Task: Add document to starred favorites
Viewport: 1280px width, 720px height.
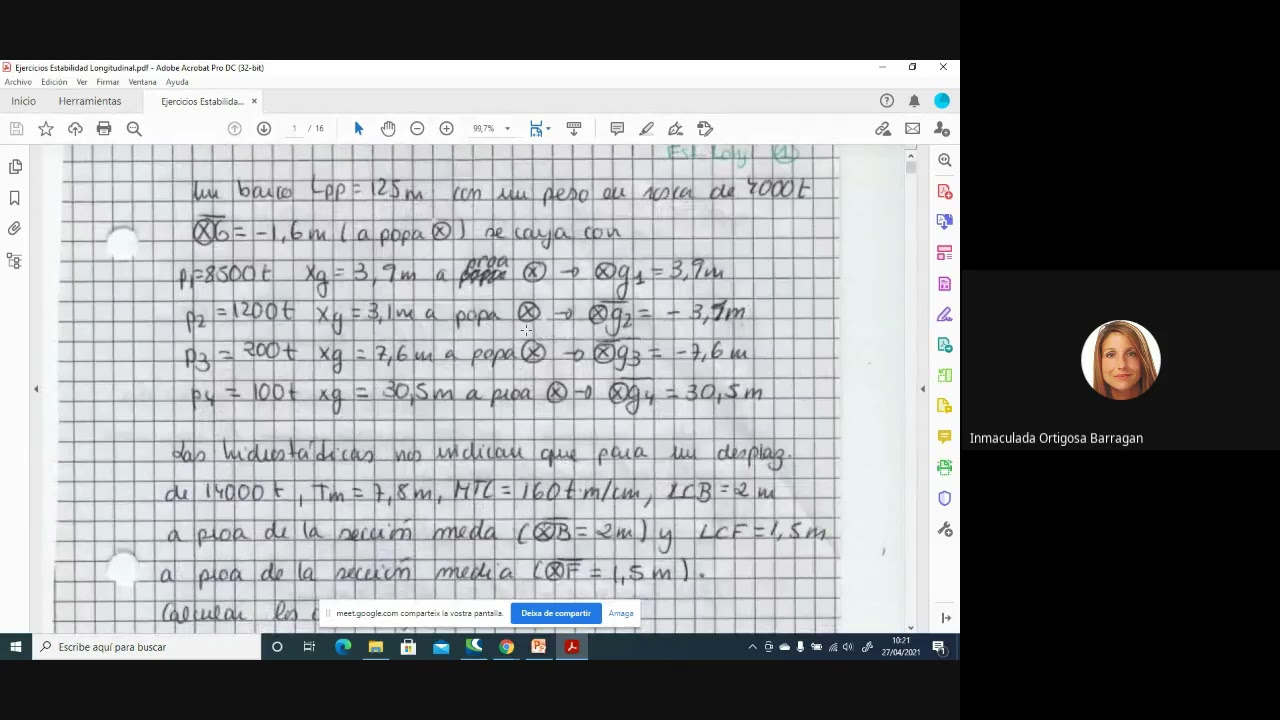Action: click(46, 128)
